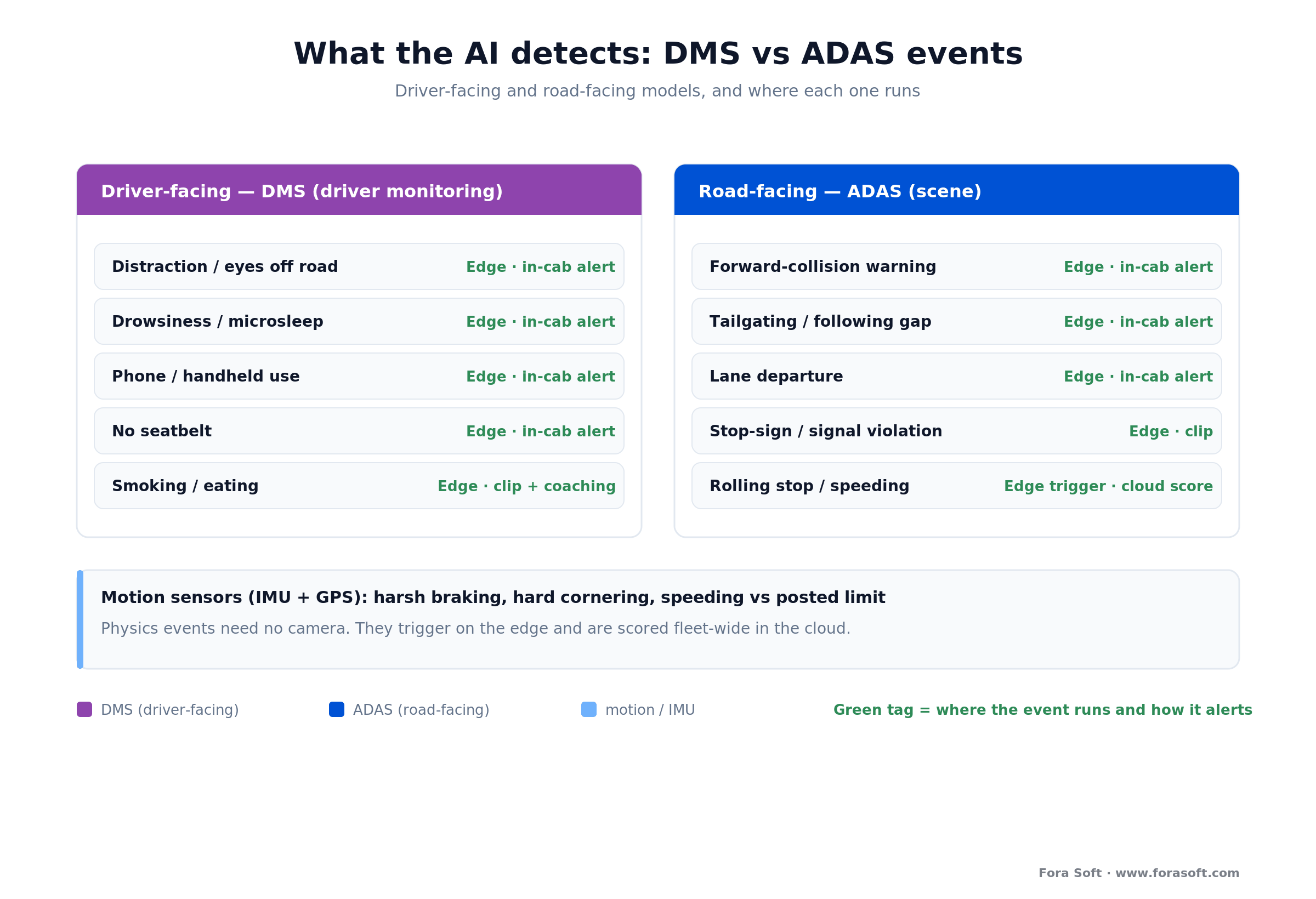Image resolution: width=1316 pixels, height=899 pixels.
Task: Click the No seatbelt label
Action: click(x=161, y=431)
